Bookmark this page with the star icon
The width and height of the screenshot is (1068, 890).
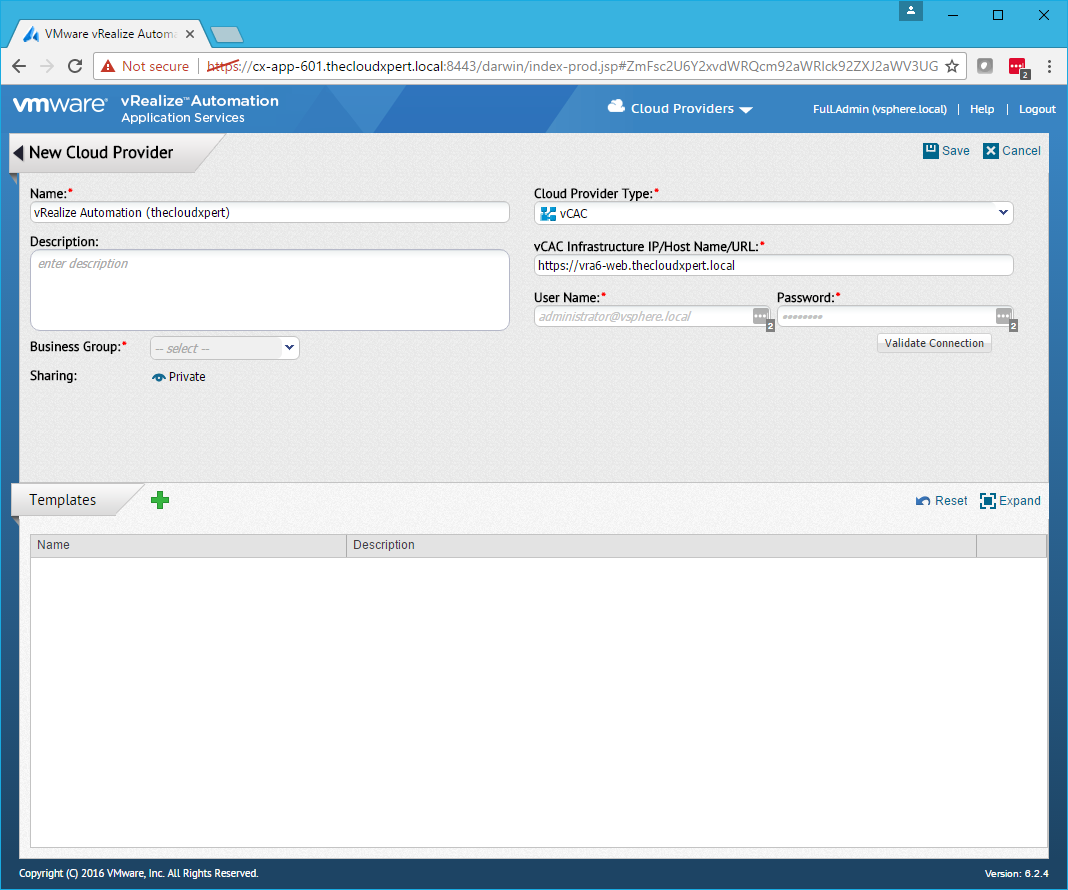pyautogui.click(x=952, y=66)
